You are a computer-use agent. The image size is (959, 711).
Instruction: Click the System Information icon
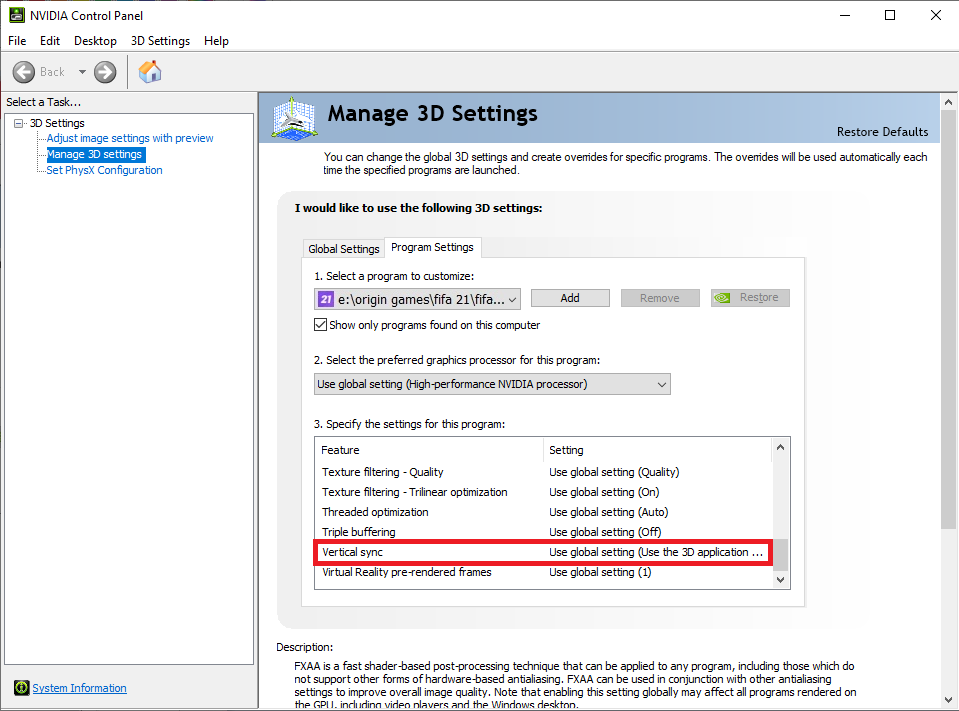pyautogui.click(x=21, y=688)
